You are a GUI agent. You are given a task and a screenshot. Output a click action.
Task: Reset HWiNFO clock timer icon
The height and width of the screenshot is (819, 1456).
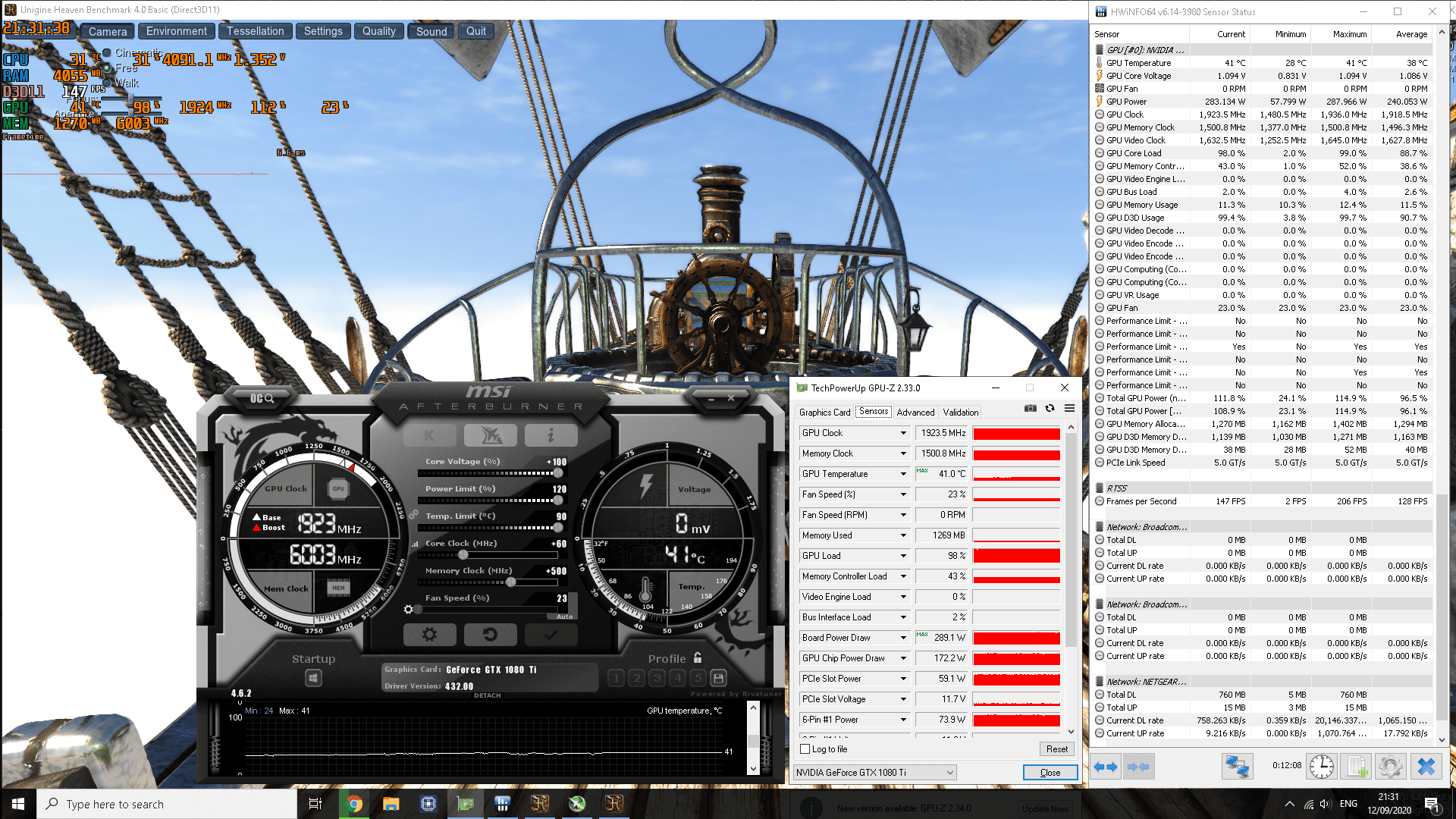click(x=1321, y=767)
